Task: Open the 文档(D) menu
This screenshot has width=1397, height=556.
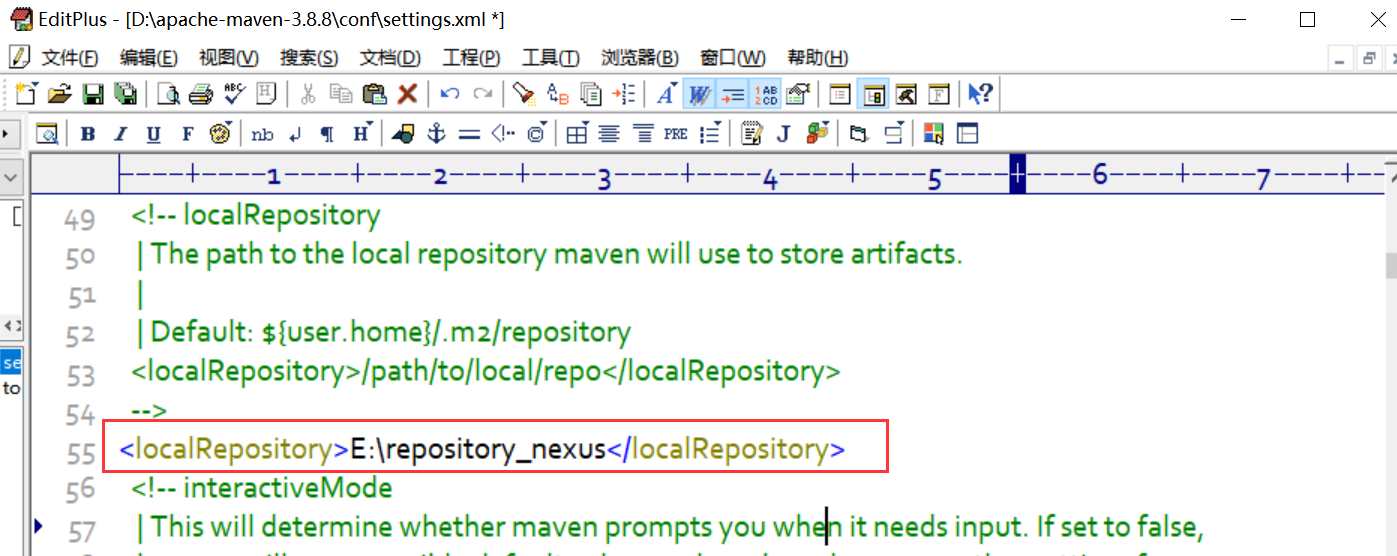Action: 390,58
